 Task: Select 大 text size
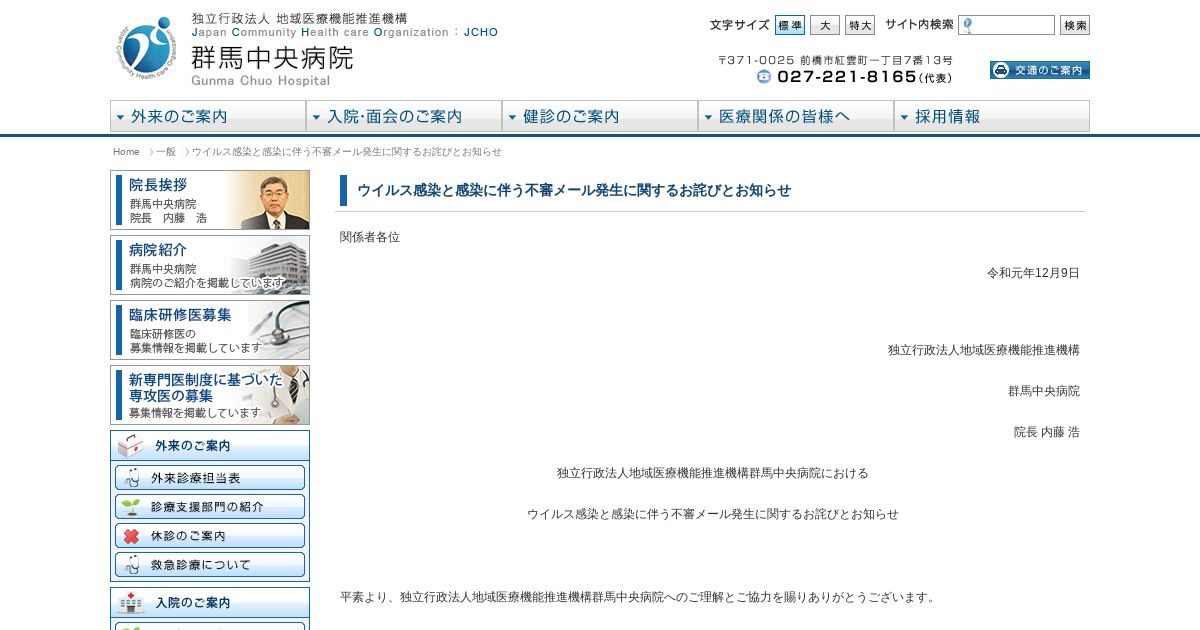pyautogui.click(x=825, y=25)
